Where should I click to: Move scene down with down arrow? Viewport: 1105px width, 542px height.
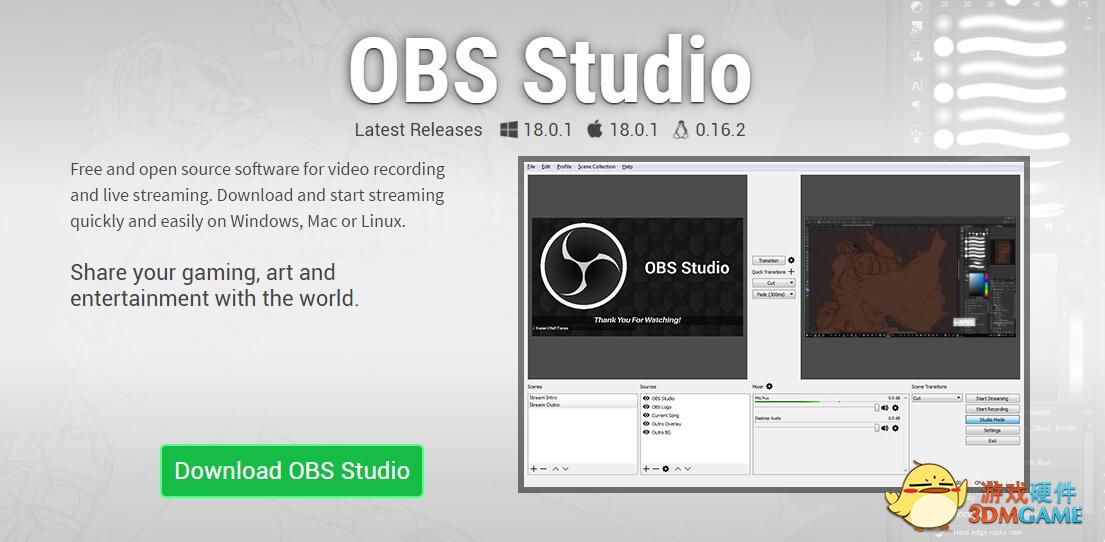565,469
